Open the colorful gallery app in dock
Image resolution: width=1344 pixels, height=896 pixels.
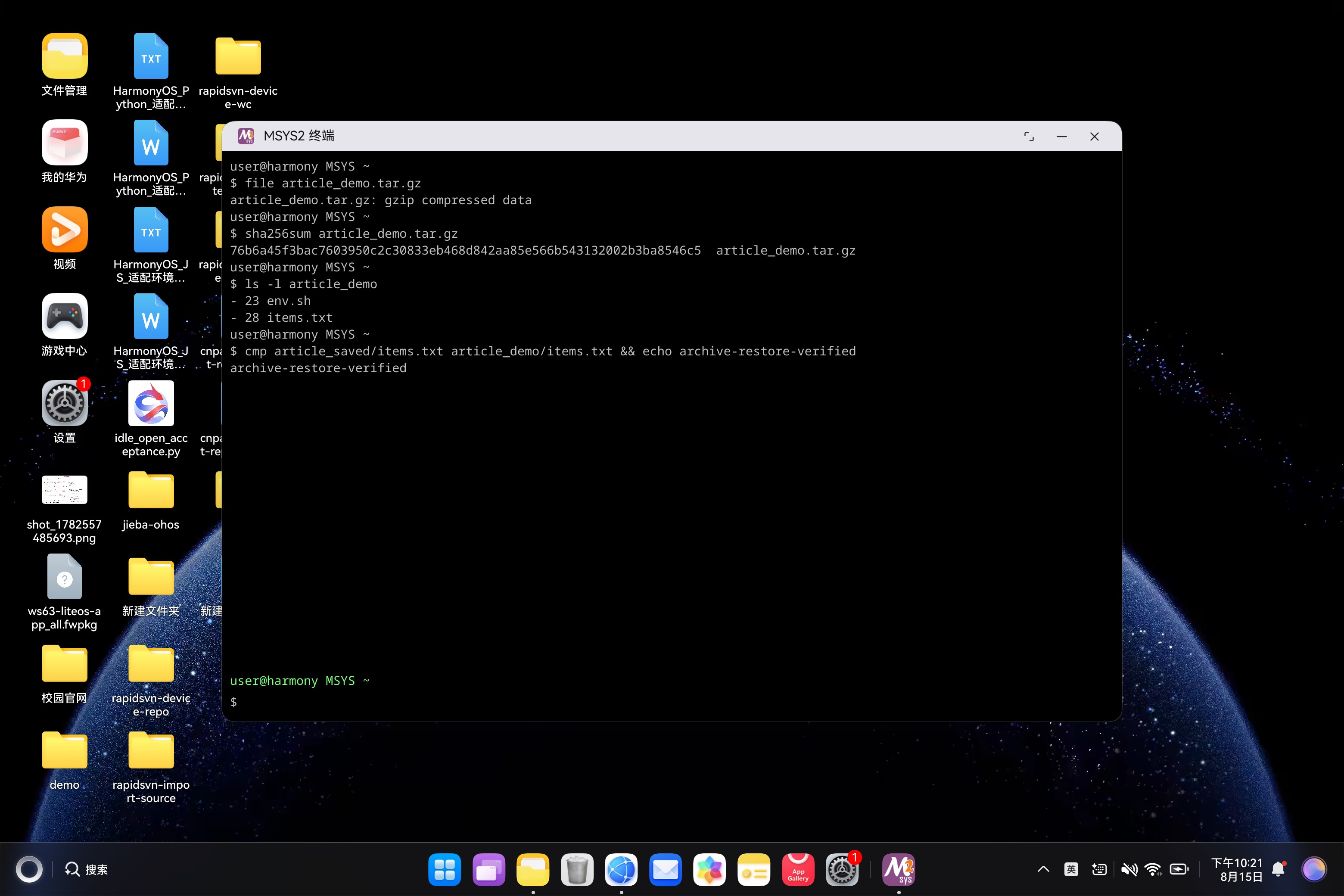(x=710, y=869)
